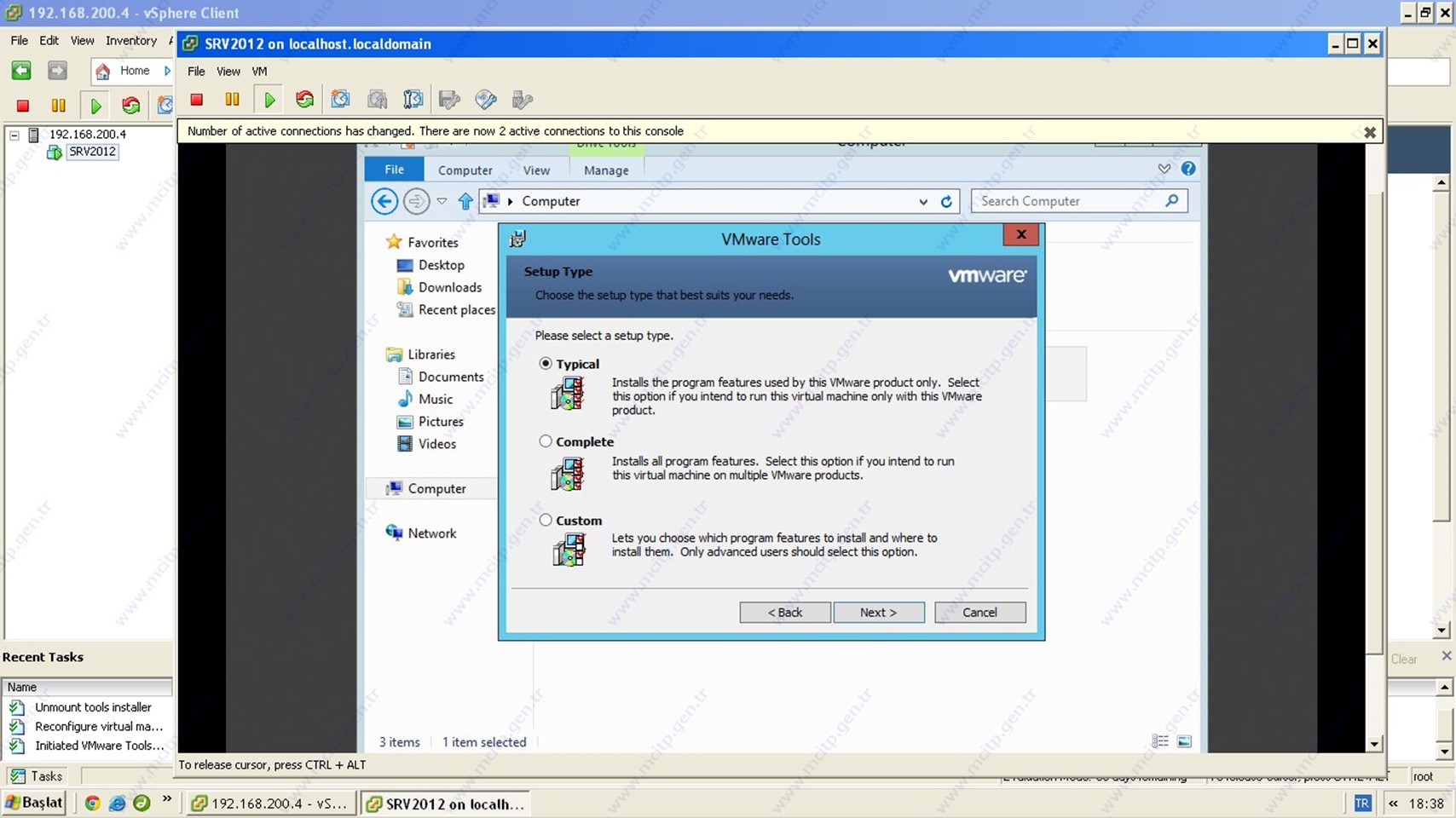Image resolution: width=1456 pixels, height=818 pixels.
Task: Collapse the Explorer ribbon chevron
Action: pos(1164,169)
